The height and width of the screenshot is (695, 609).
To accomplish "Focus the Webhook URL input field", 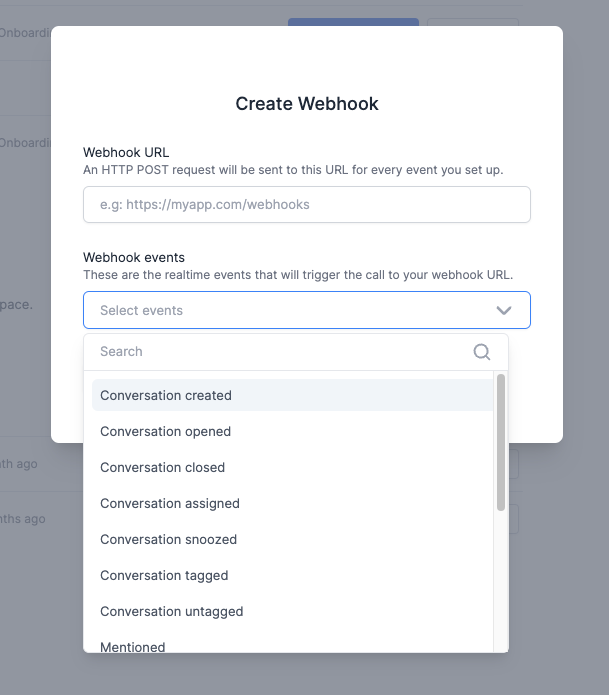I will pos(307,204).
